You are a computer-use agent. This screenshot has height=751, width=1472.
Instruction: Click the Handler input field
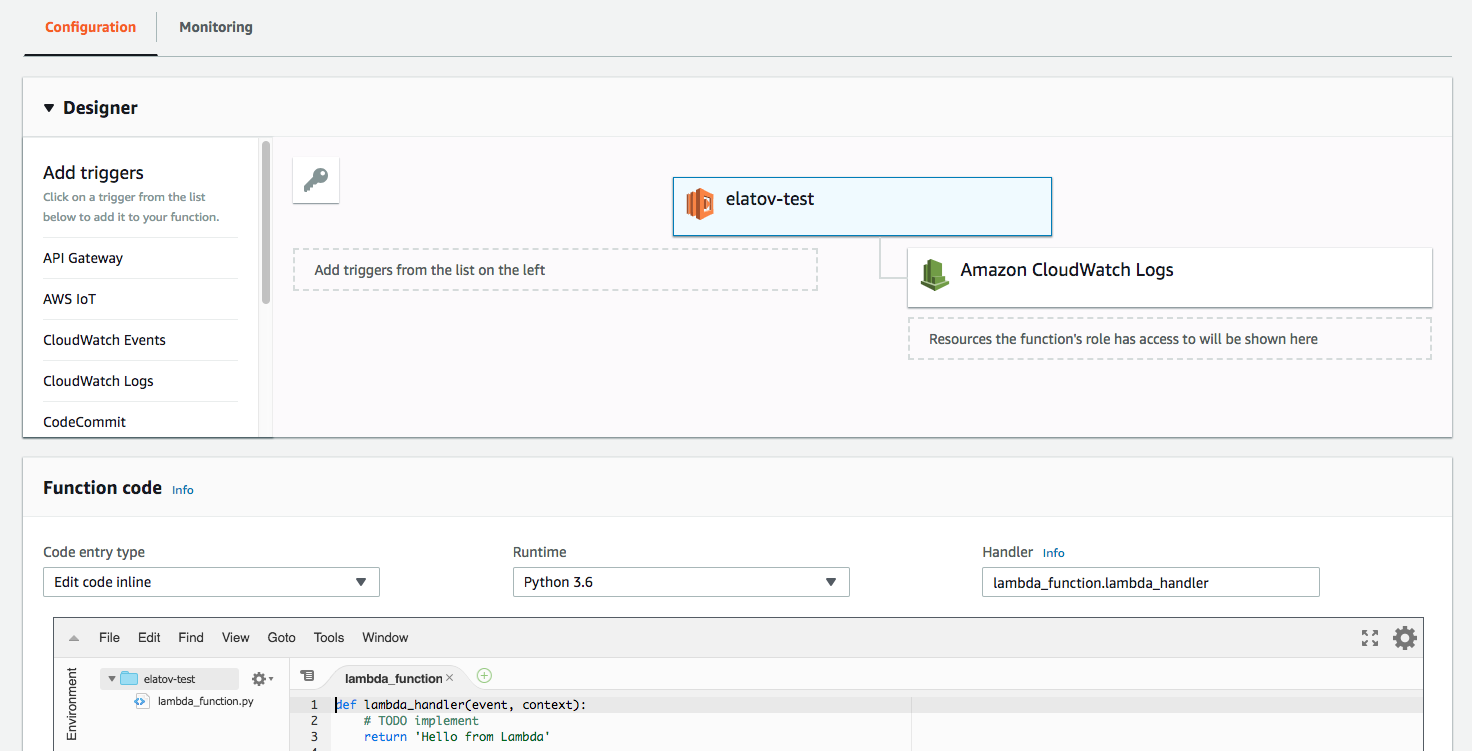[1151, 582]
